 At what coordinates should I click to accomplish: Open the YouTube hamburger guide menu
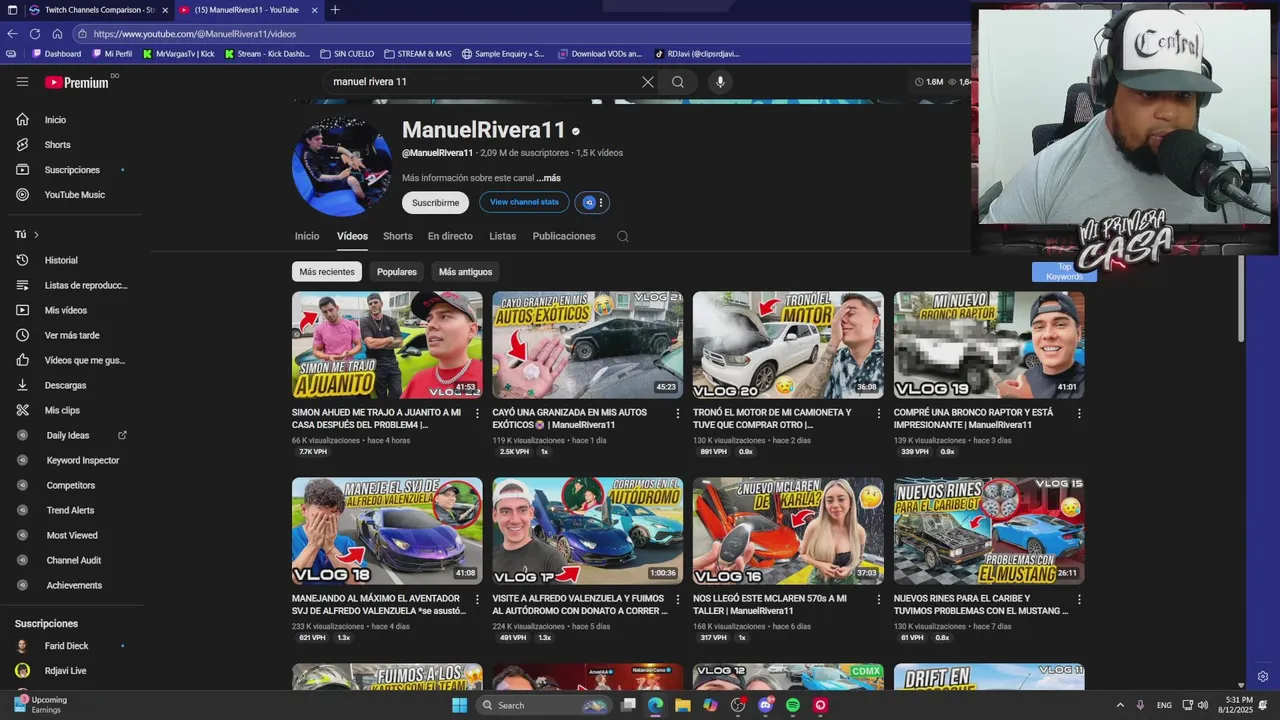(x=22, y=82)
